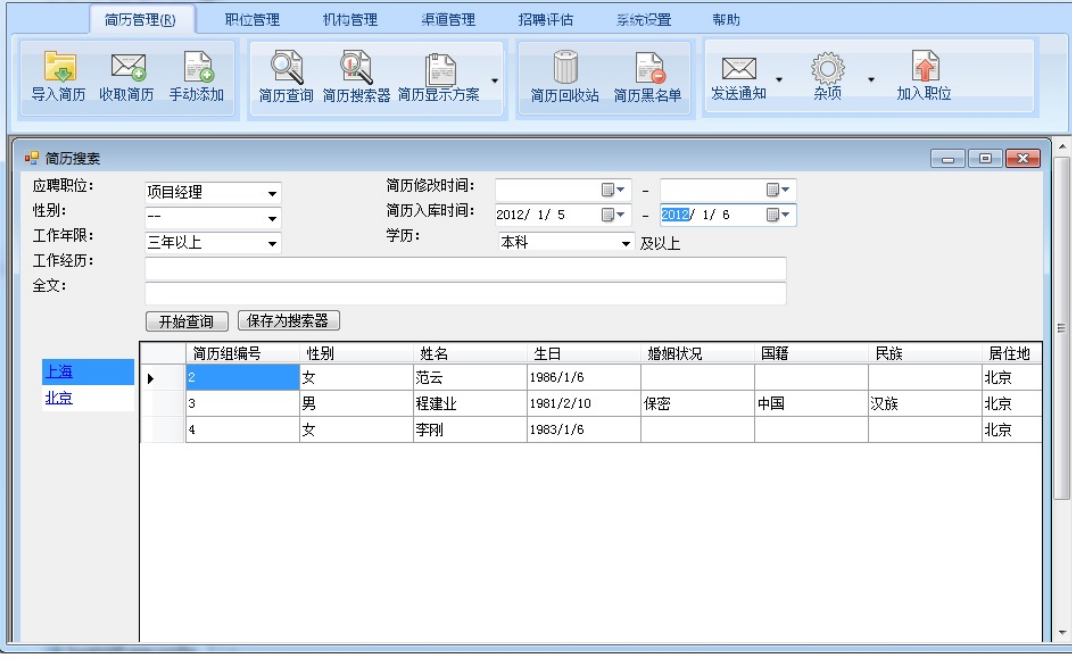Screen dimensions: 1072x660
Task: Sort by 国籍 column header
Action: pyautogui.click(x=812, y=354)
